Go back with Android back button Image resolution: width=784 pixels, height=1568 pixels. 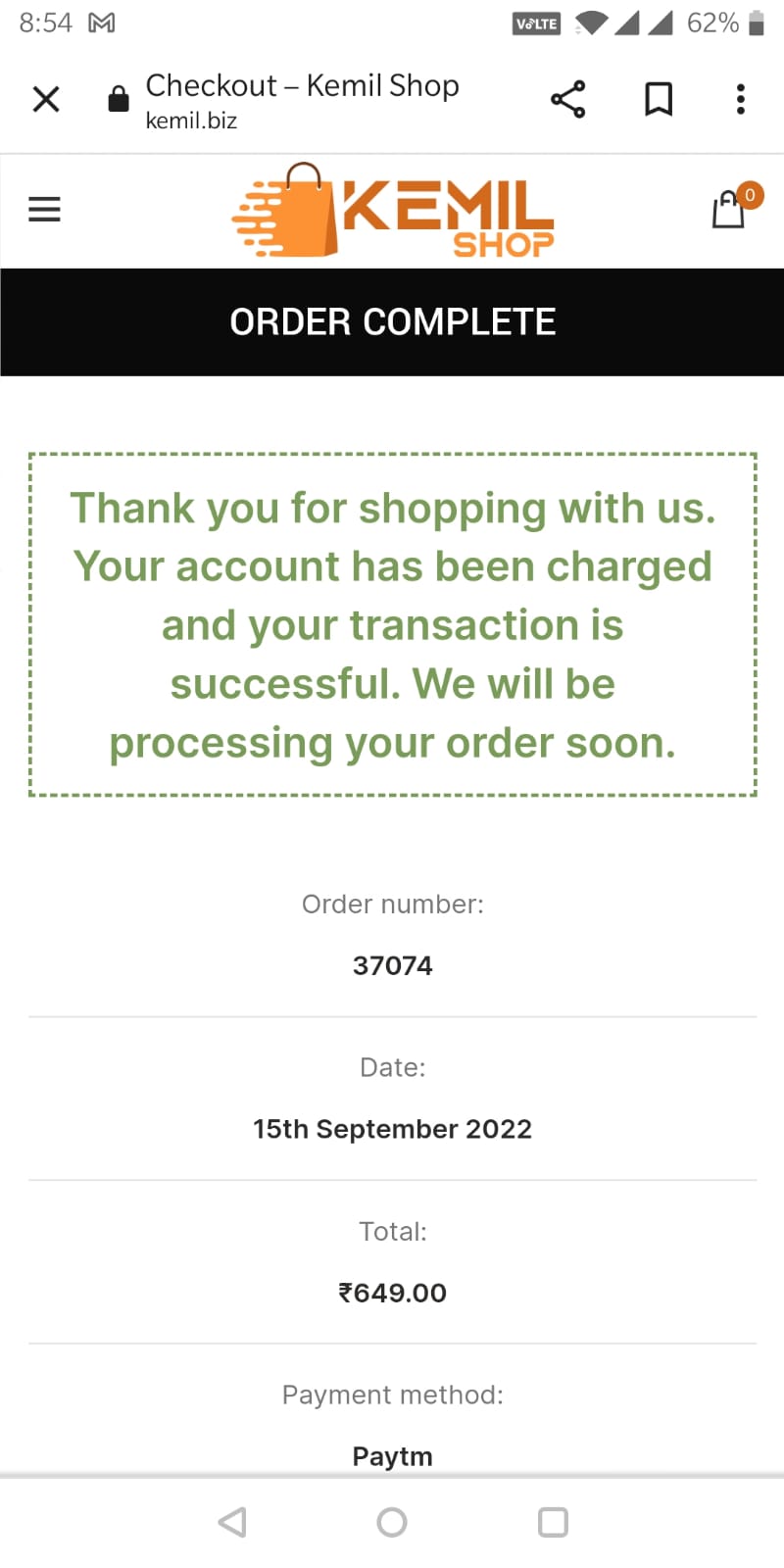click(232, 1522)
